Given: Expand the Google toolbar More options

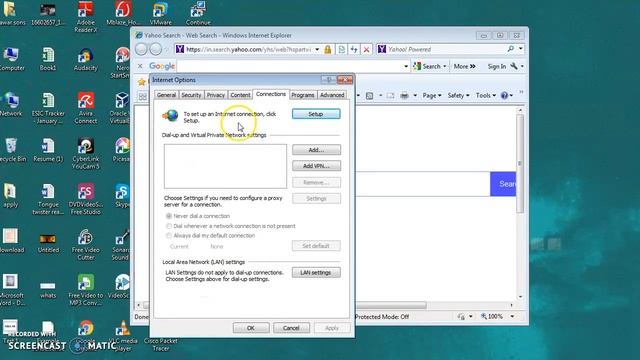Looking at the screenshot, I should pos(464,66).
